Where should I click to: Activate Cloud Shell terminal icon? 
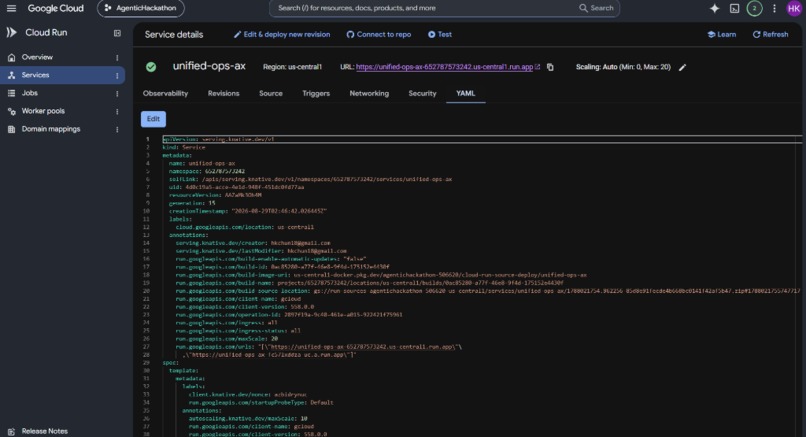(x=735, y=8)
